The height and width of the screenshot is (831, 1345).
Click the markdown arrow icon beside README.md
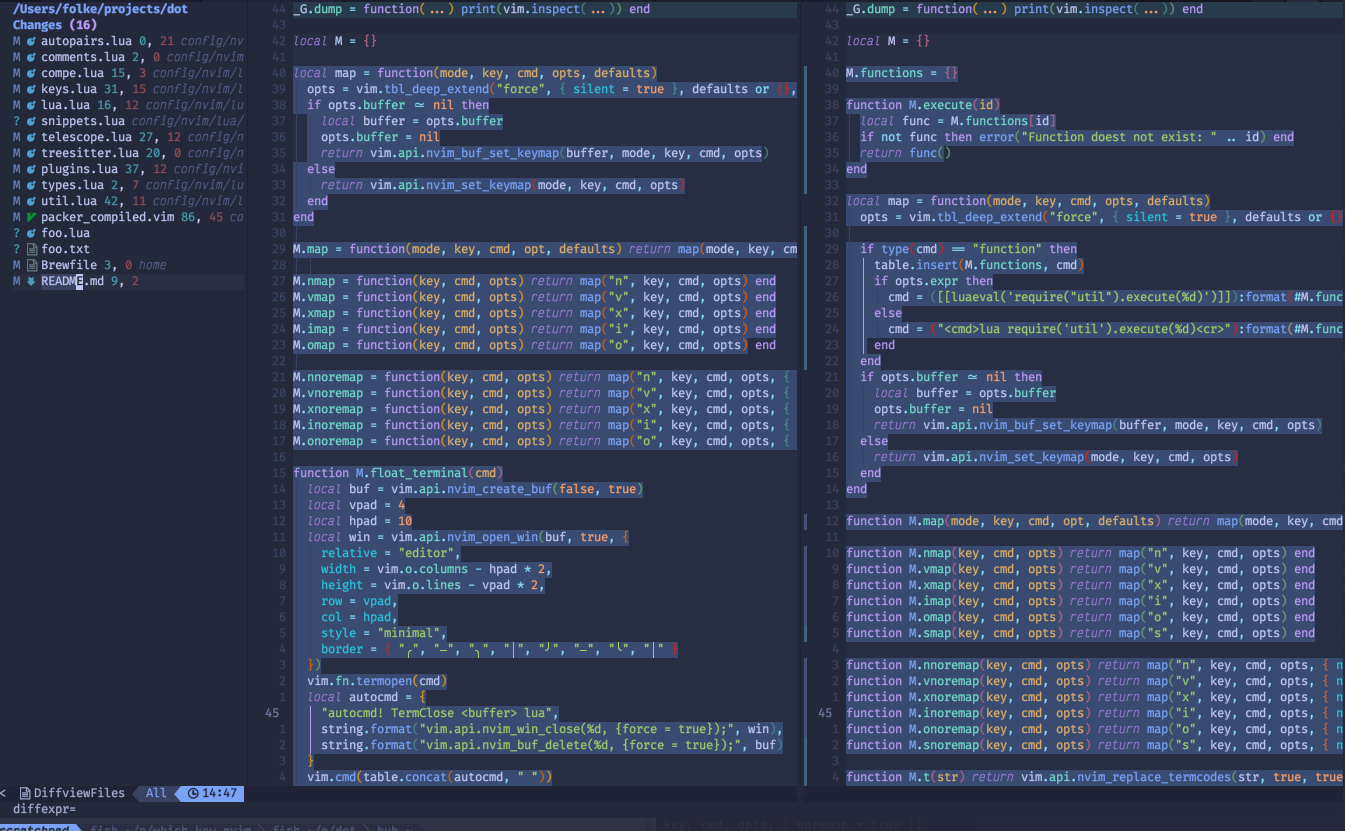(x=31, y=281)
